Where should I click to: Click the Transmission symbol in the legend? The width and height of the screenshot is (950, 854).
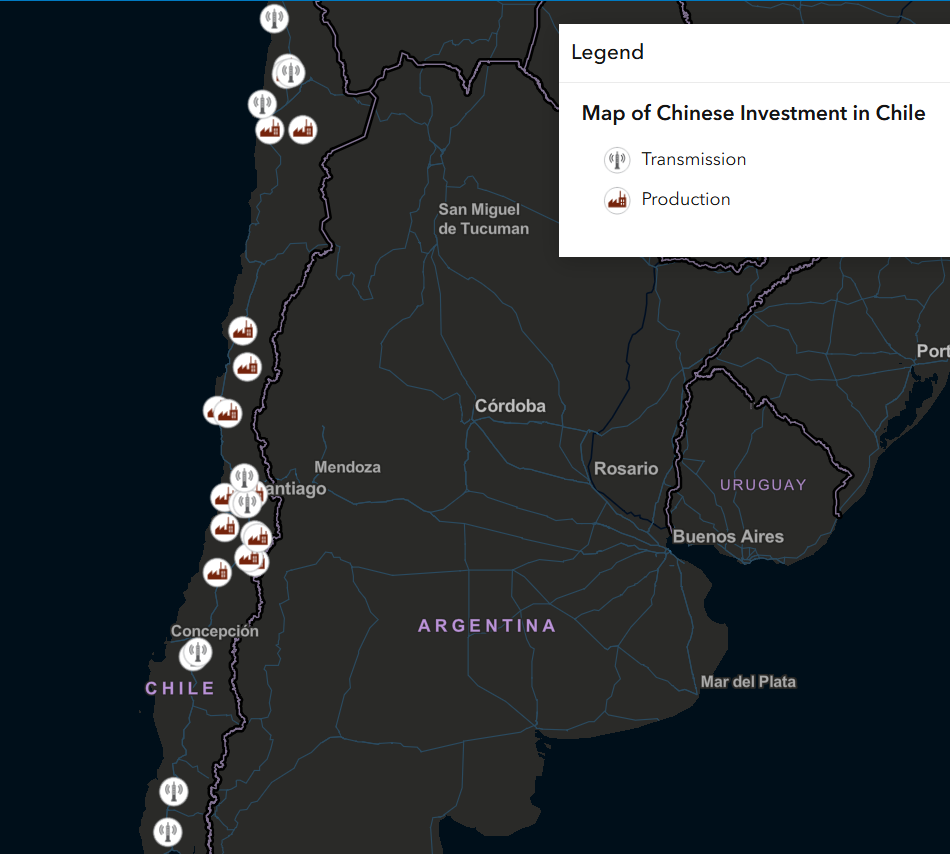point(617,160)
